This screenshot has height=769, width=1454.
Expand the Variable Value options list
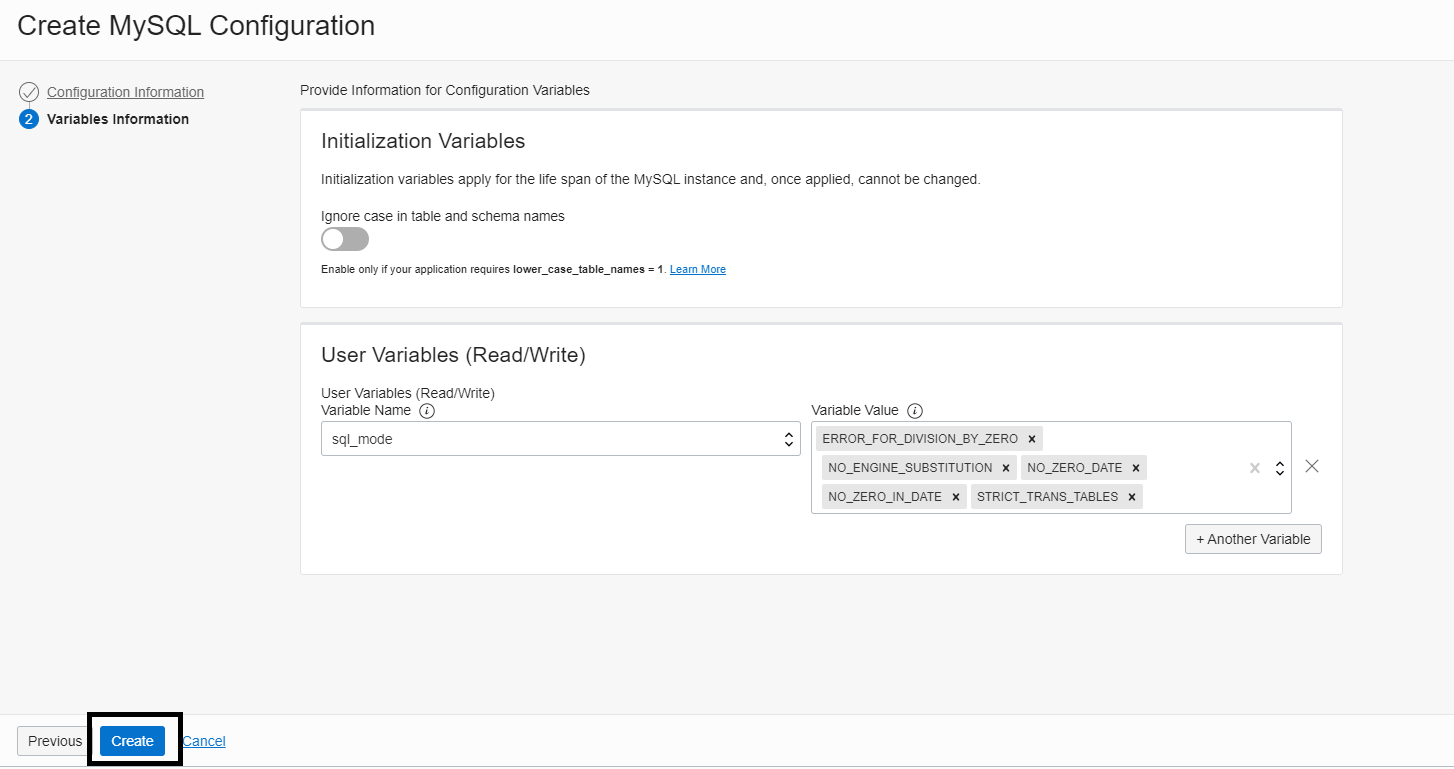[1279, 468]
